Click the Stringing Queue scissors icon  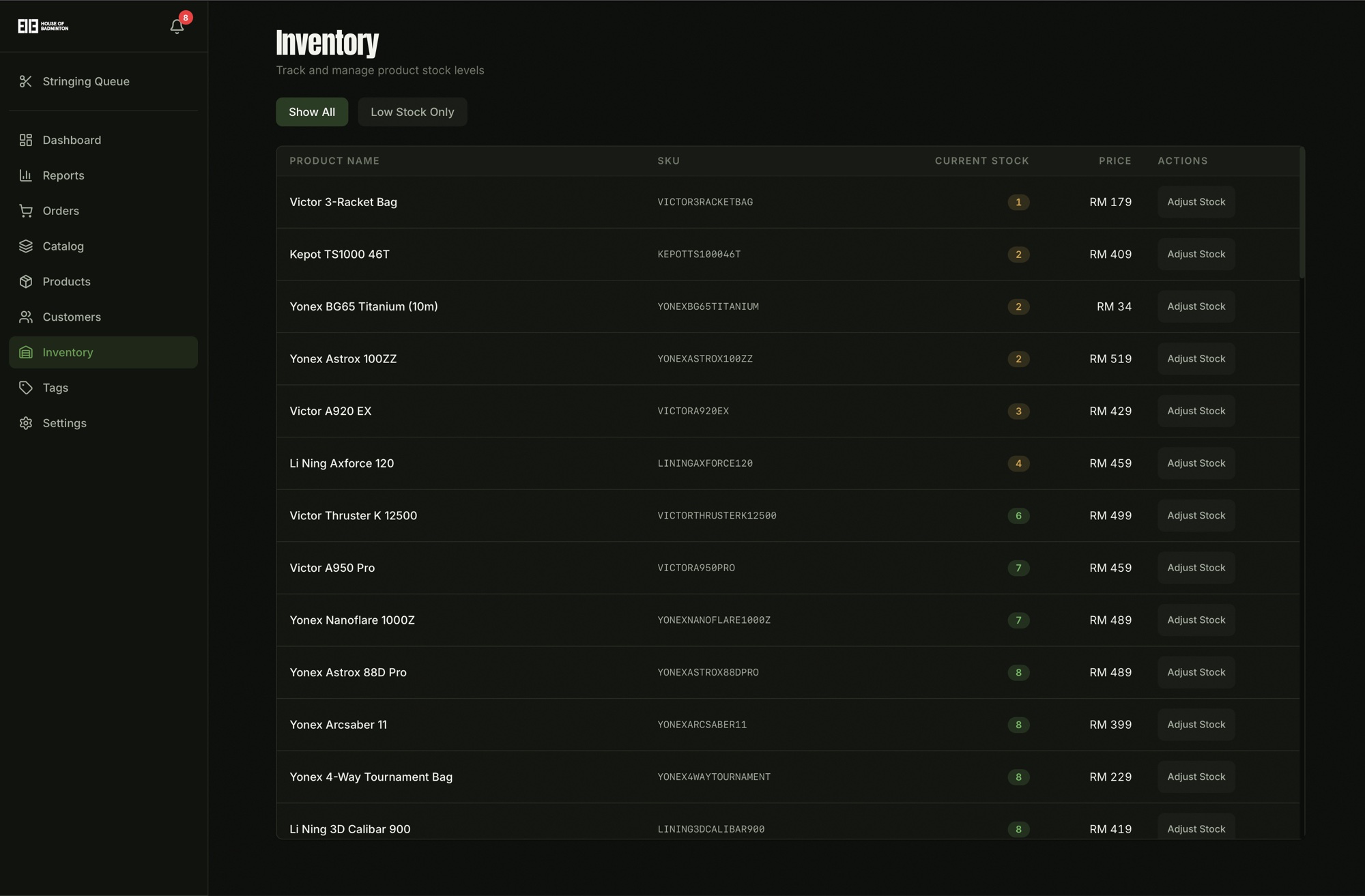(x=26, y=81)
